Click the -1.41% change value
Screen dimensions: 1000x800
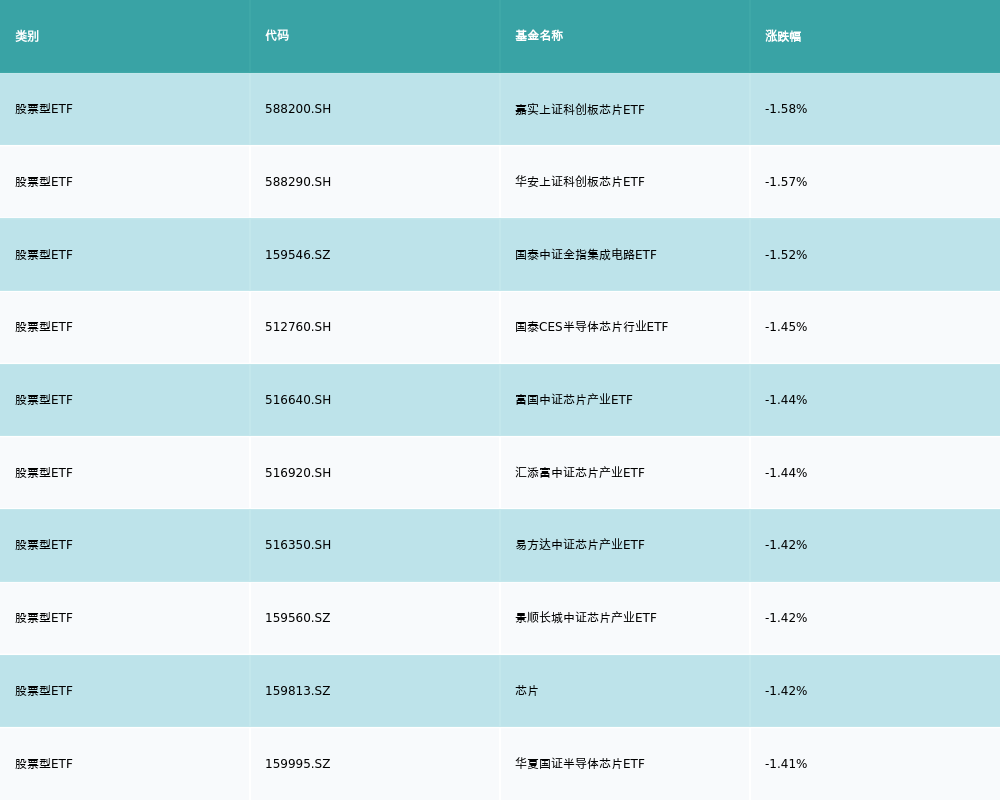pos(786,764)
